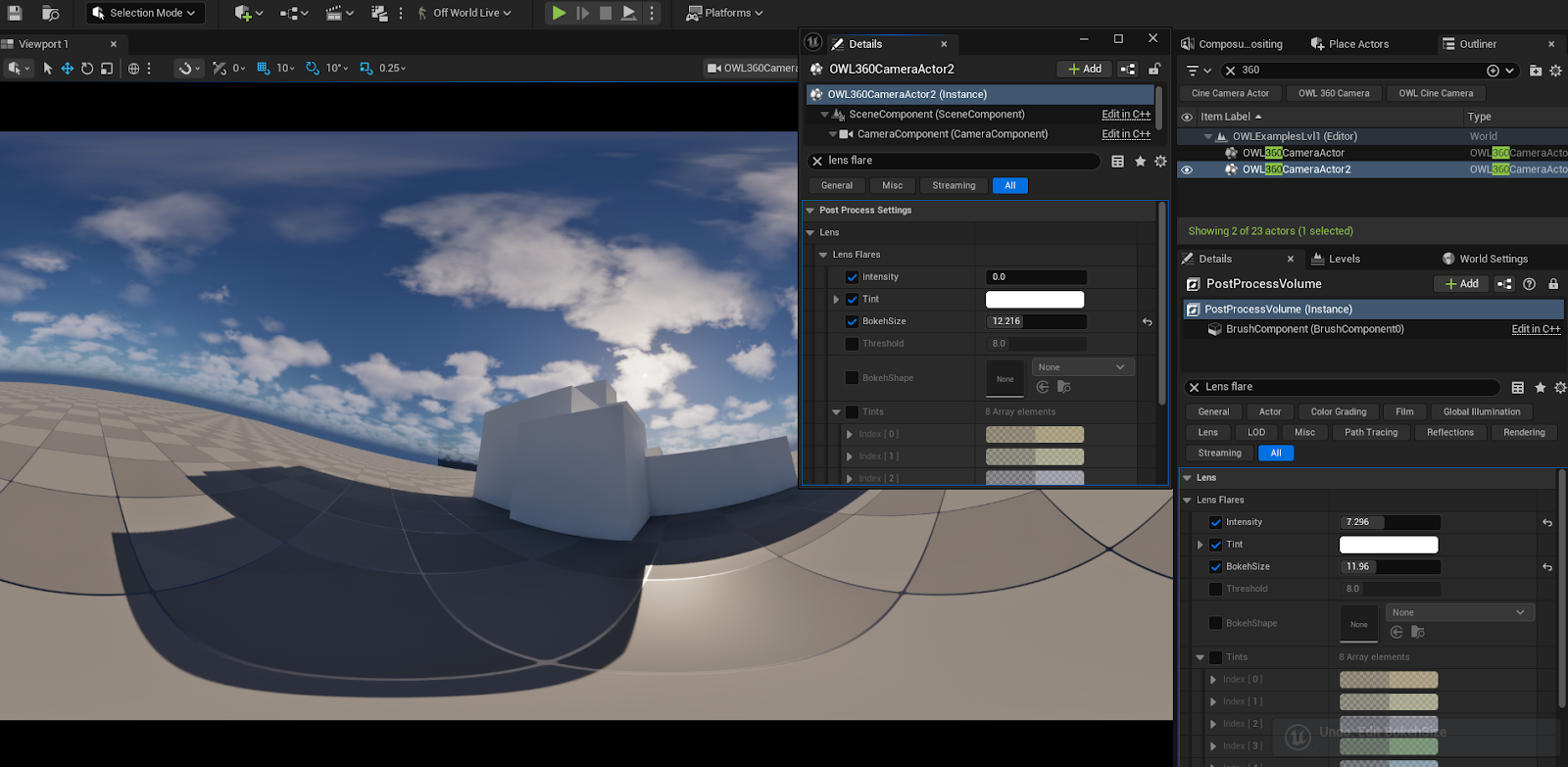
Task: Enable the Threshold checkbox in PostProcessVolume details
Action: pos(1215,590)
